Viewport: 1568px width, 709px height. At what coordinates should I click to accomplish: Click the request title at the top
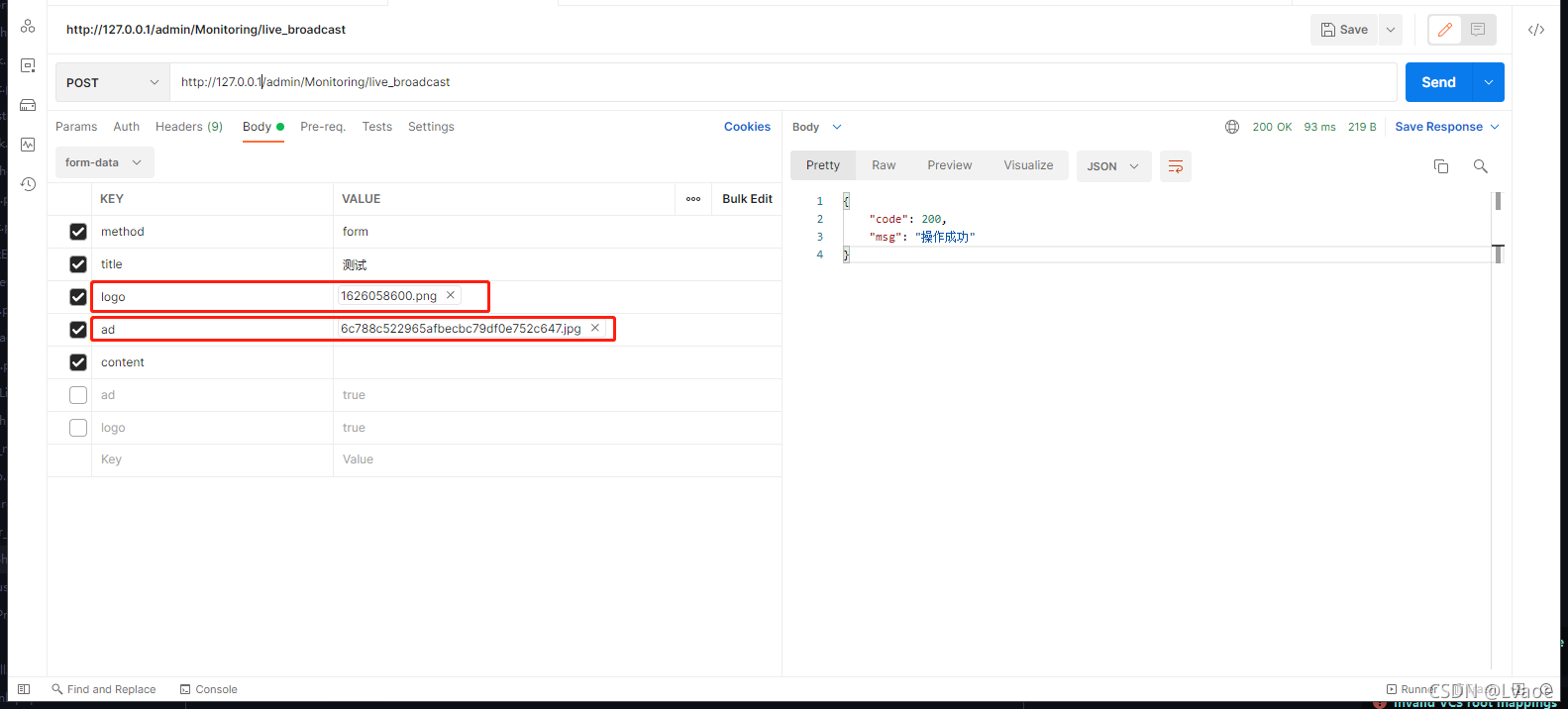206,30
